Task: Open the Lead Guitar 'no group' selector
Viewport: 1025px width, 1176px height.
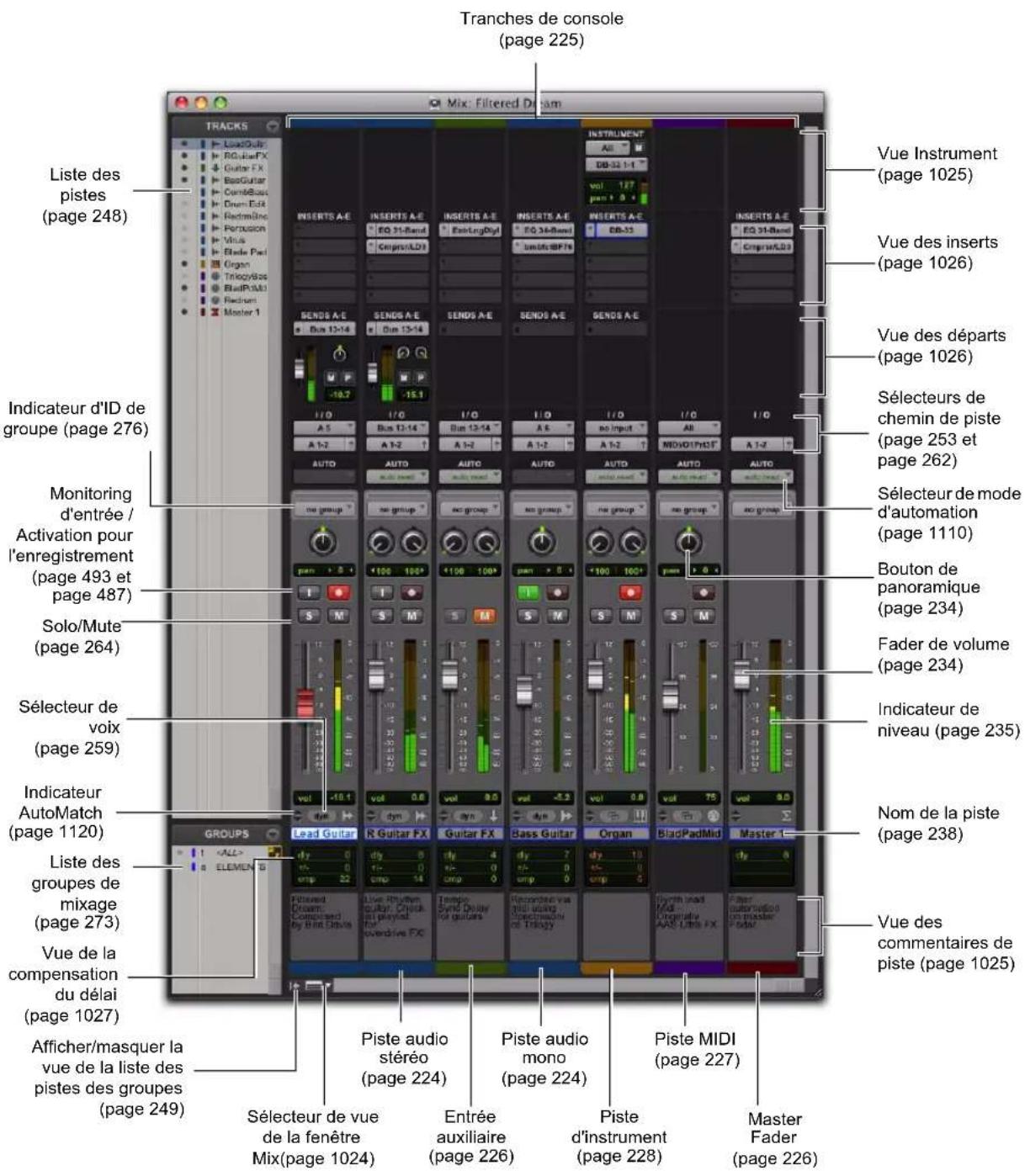Action: coord(324,510)
